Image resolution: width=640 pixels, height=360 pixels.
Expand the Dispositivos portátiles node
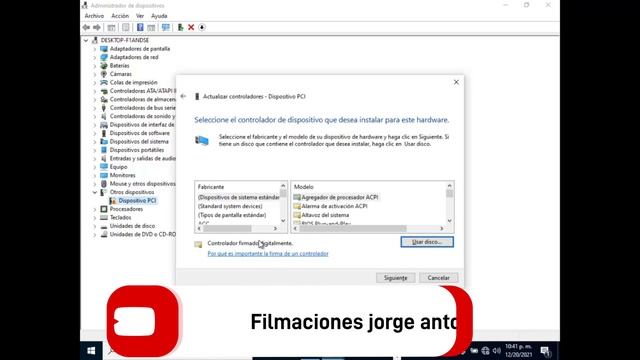tap(95, 150)
